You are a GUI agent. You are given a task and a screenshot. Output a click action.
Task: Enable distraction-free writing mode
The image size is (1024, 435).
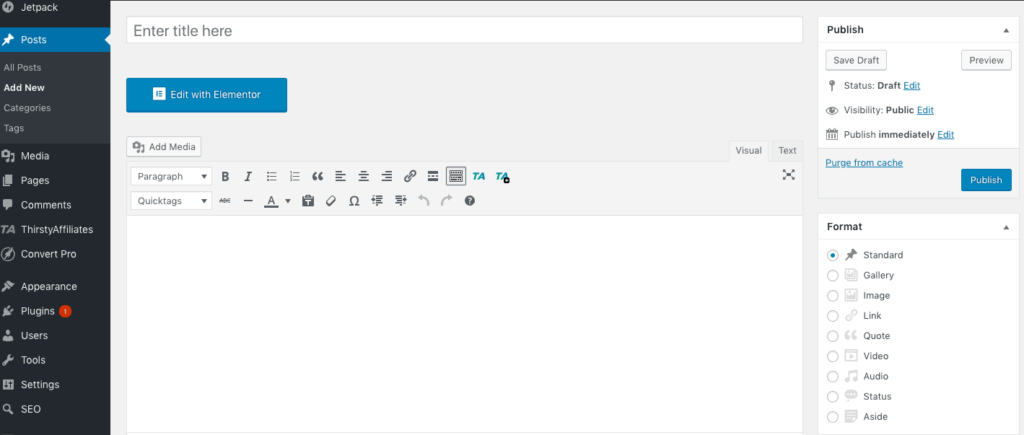789,174
